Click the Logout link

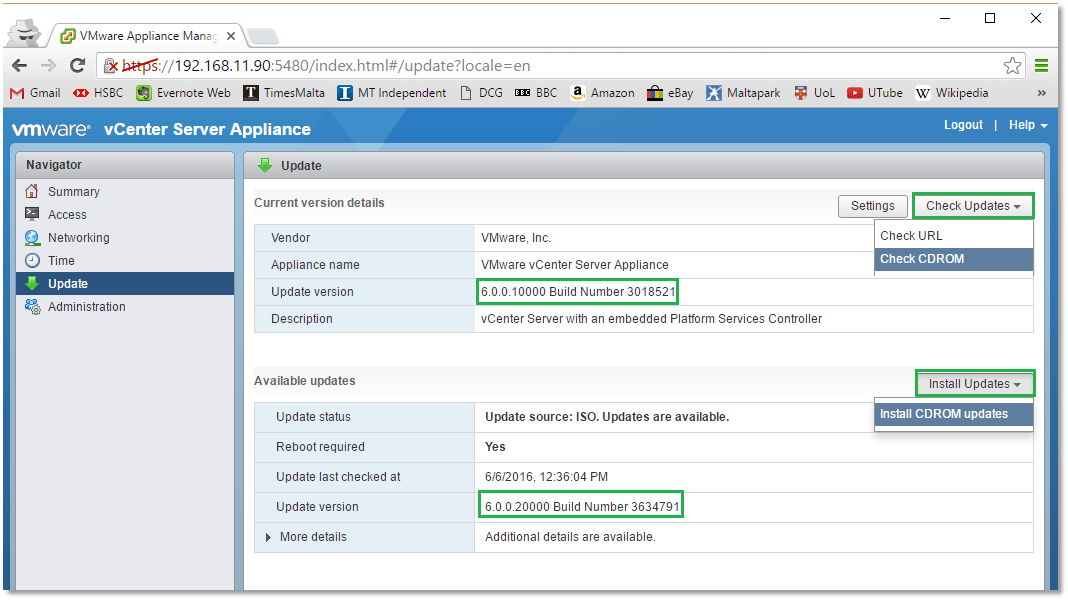pos(963,125)
